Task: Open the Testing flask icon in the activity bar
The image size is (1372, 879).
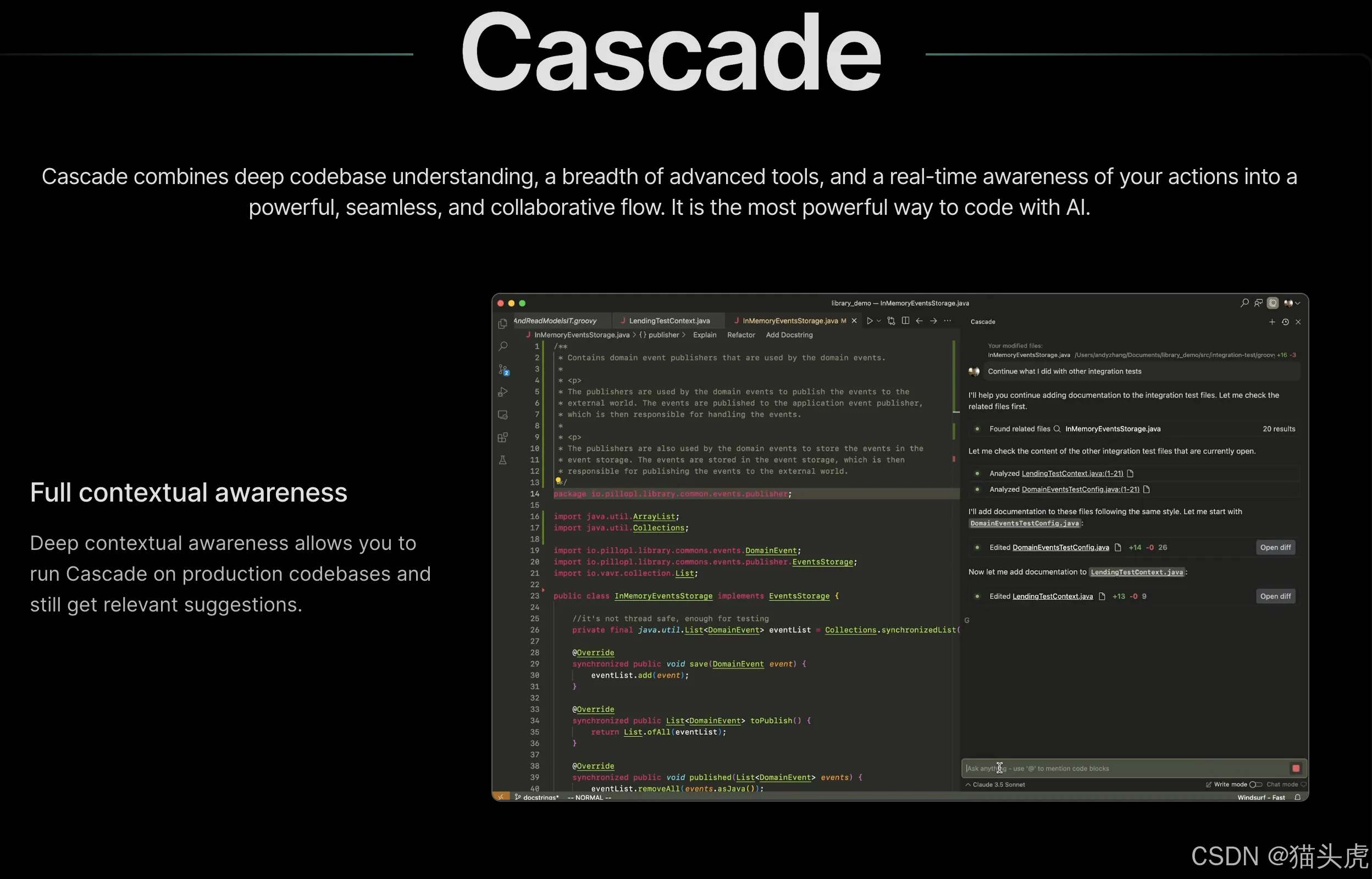Action: (502, 460)
